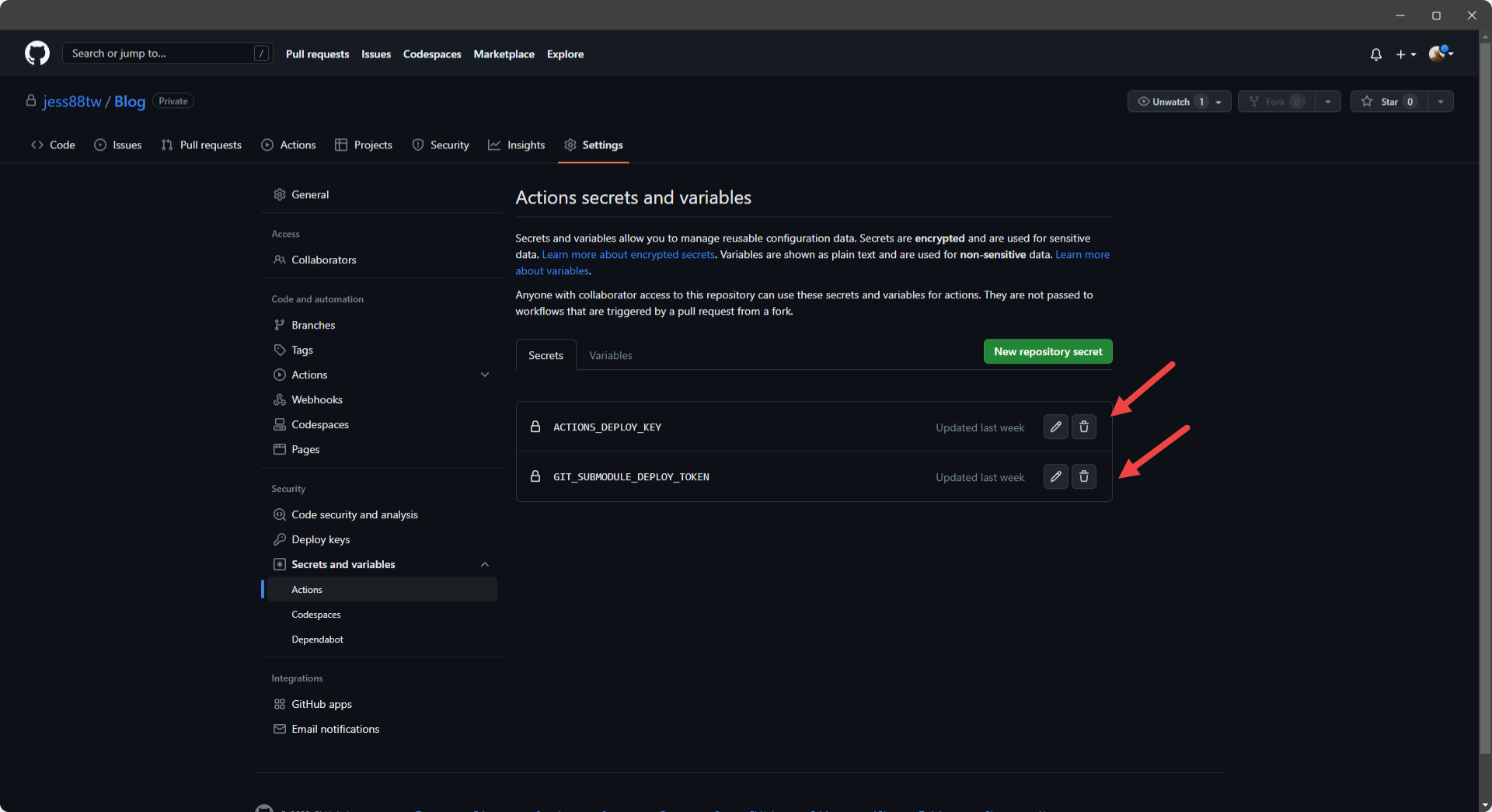1492x812 pixels.
Task: Switch to the Issues repository tab
Action: pyautogui.click(x=118, y=145)
